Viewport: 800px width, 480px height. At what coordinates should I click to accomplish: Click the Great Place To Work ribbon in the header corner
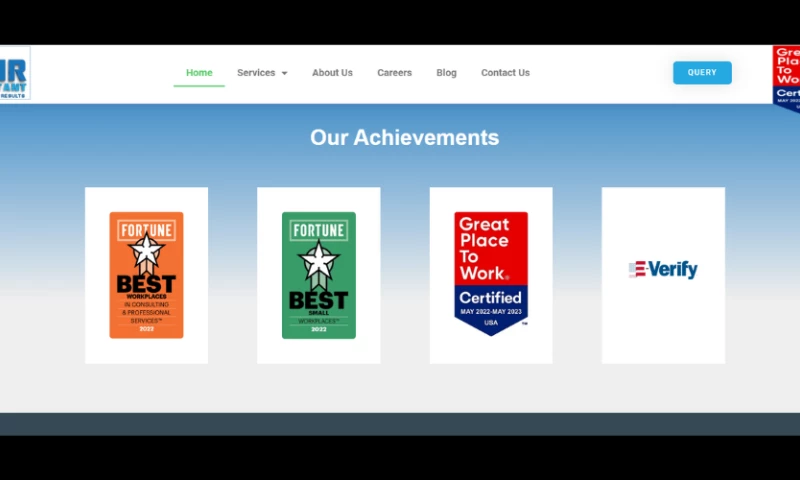786,75
